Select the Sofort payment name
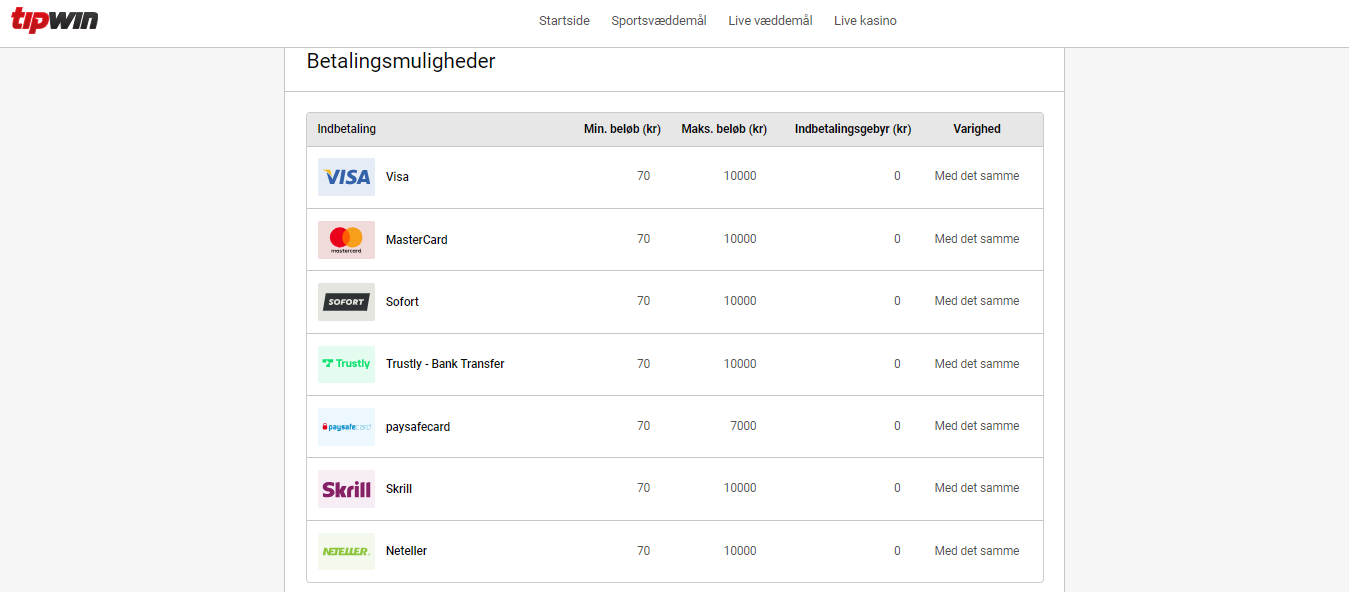The height and width of the screenshot is (592, 1349). [x=402, y=302]
